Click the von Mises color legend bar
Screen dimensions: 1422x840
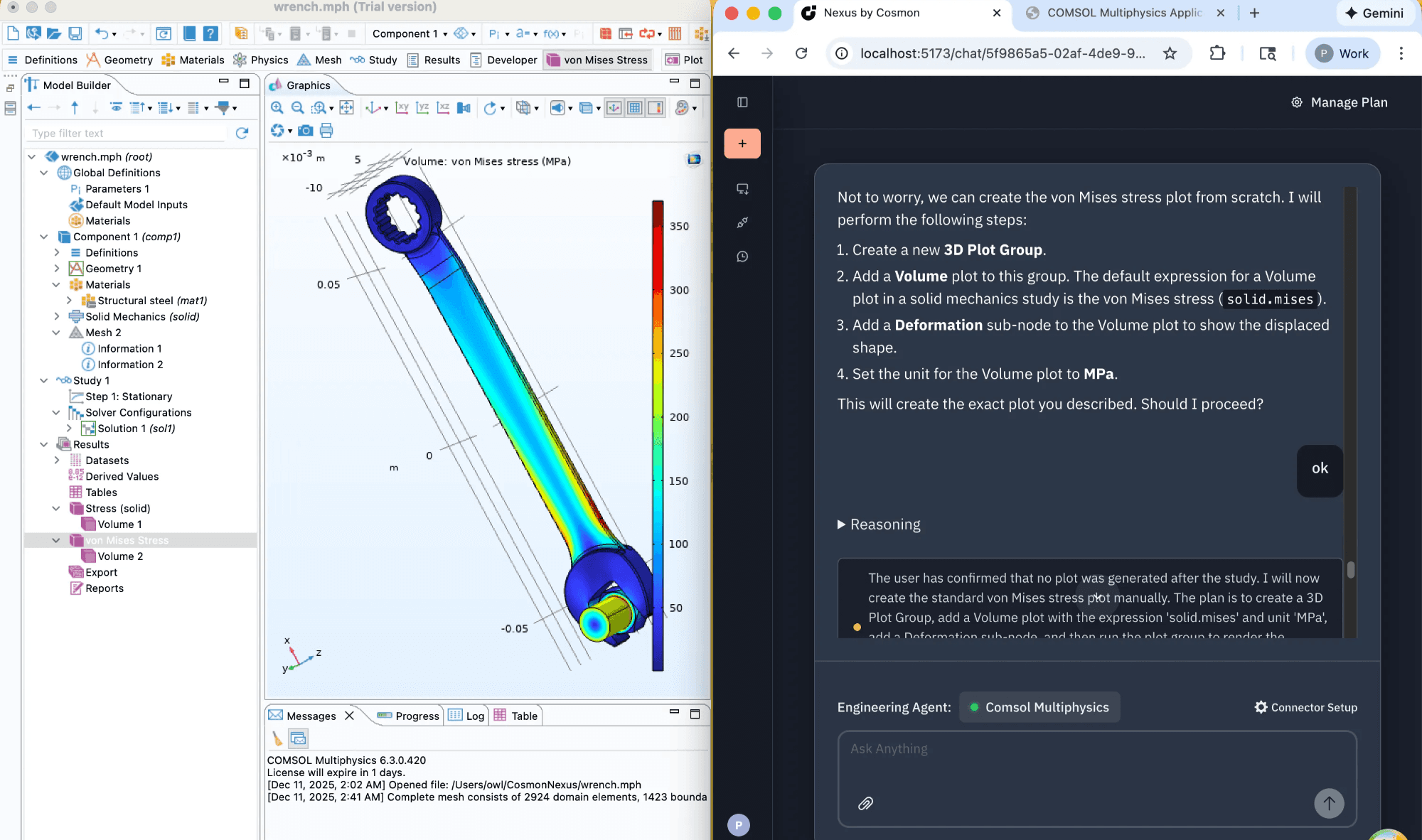click(658, 435)
